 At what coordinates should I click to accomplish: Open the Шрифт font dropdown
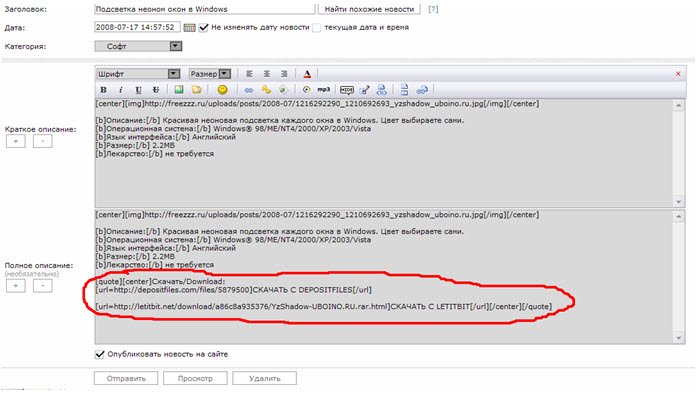138,74
